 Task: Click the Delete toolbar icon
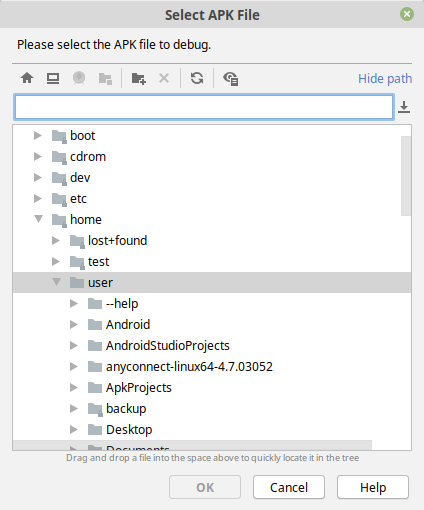coord(164,78)
